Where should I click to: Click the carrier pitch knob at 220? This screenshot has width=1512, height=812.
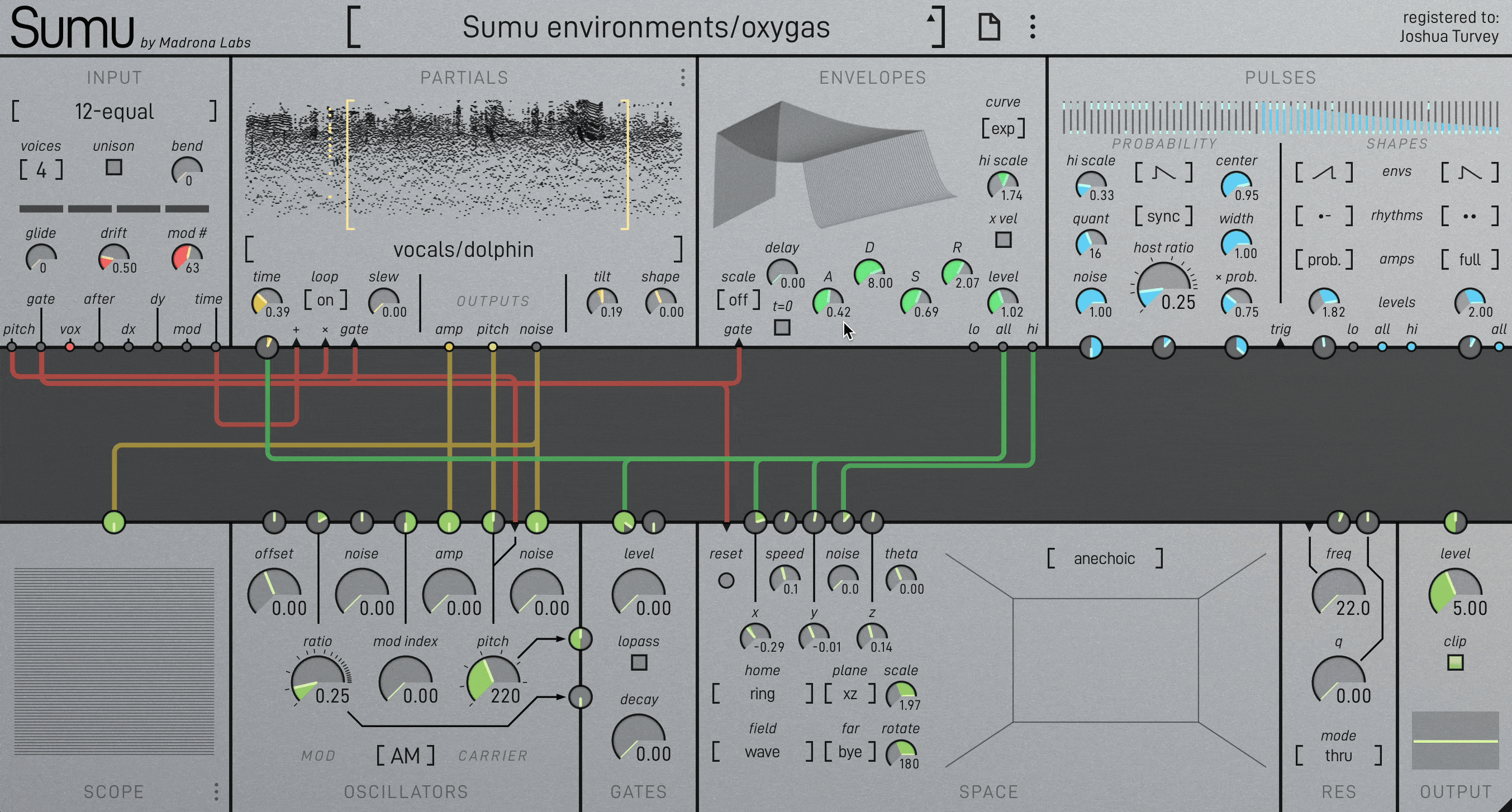[x=493, y=682]
